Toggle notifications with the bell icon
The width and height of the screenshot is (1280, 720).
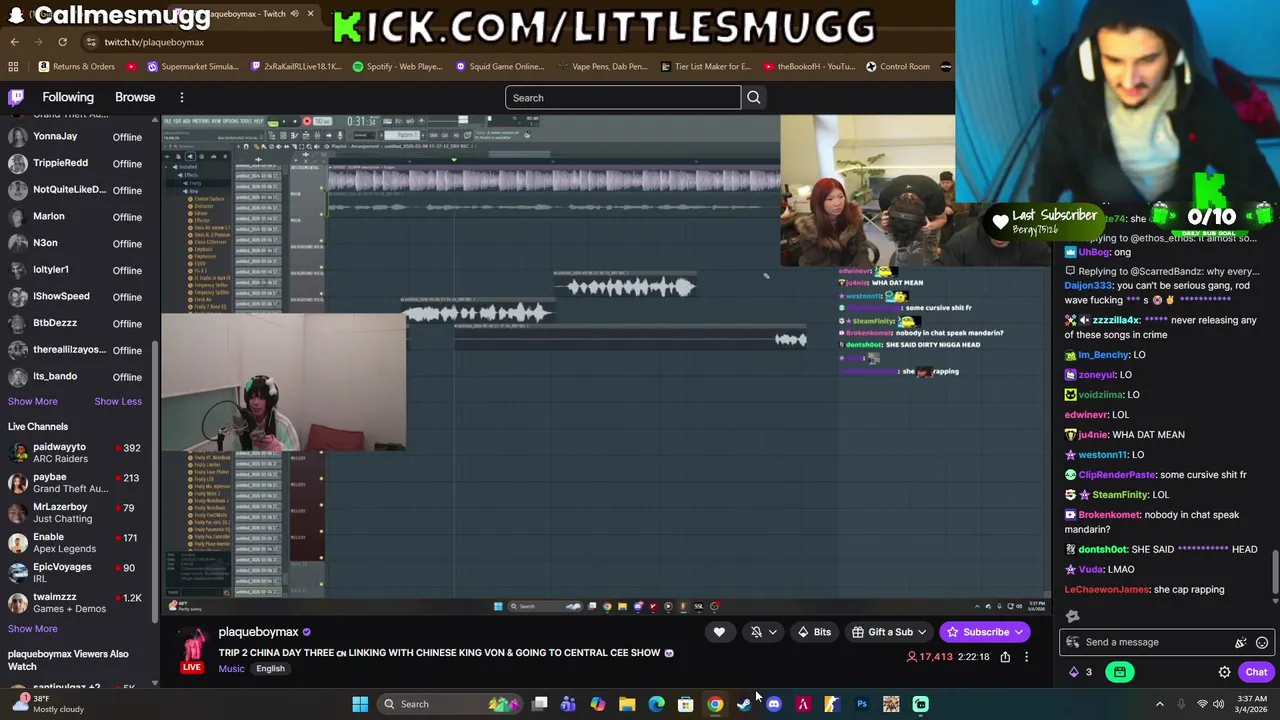pos(757,632)
